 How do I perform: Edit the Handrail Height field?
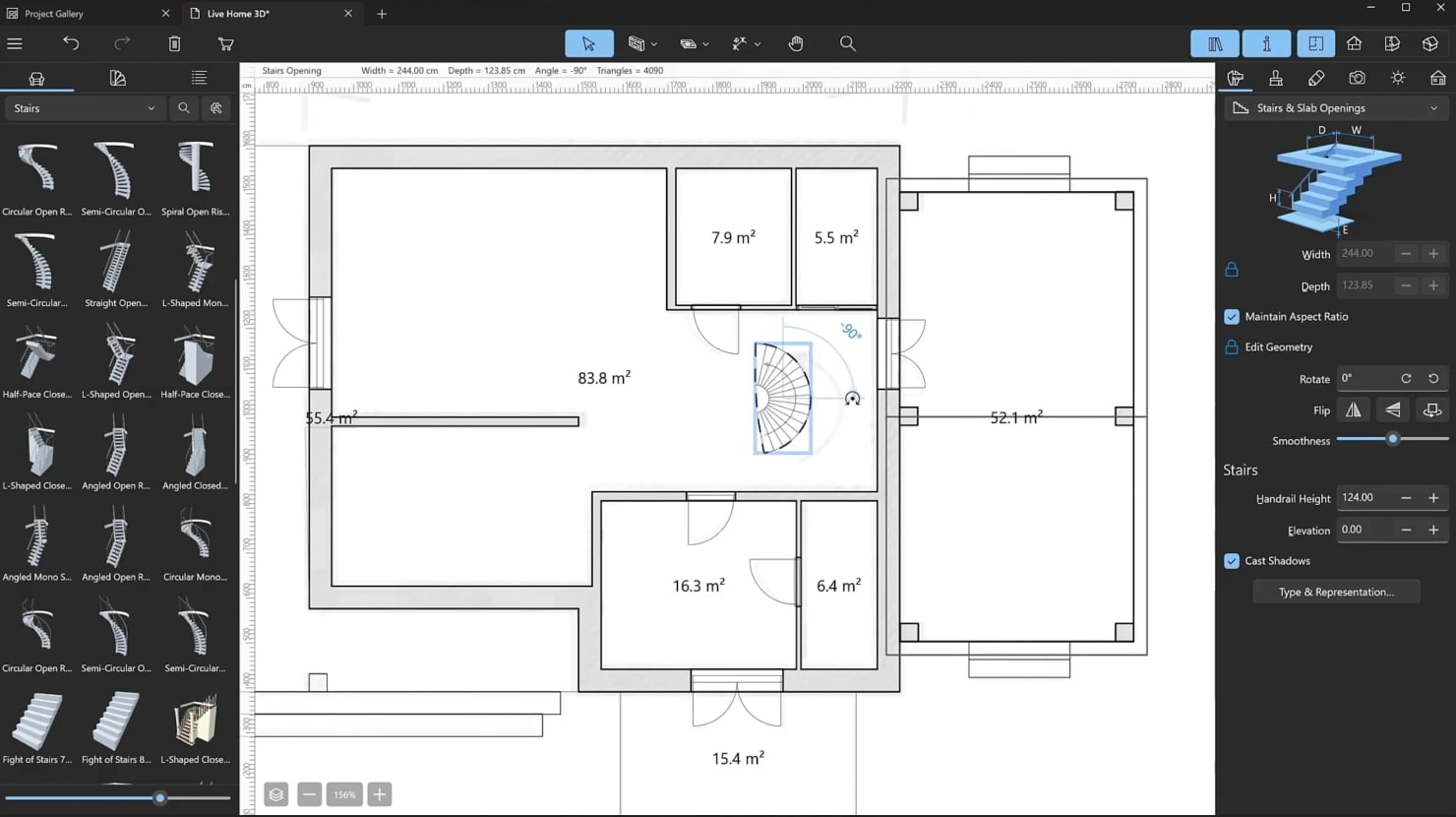click(1364, 498)
